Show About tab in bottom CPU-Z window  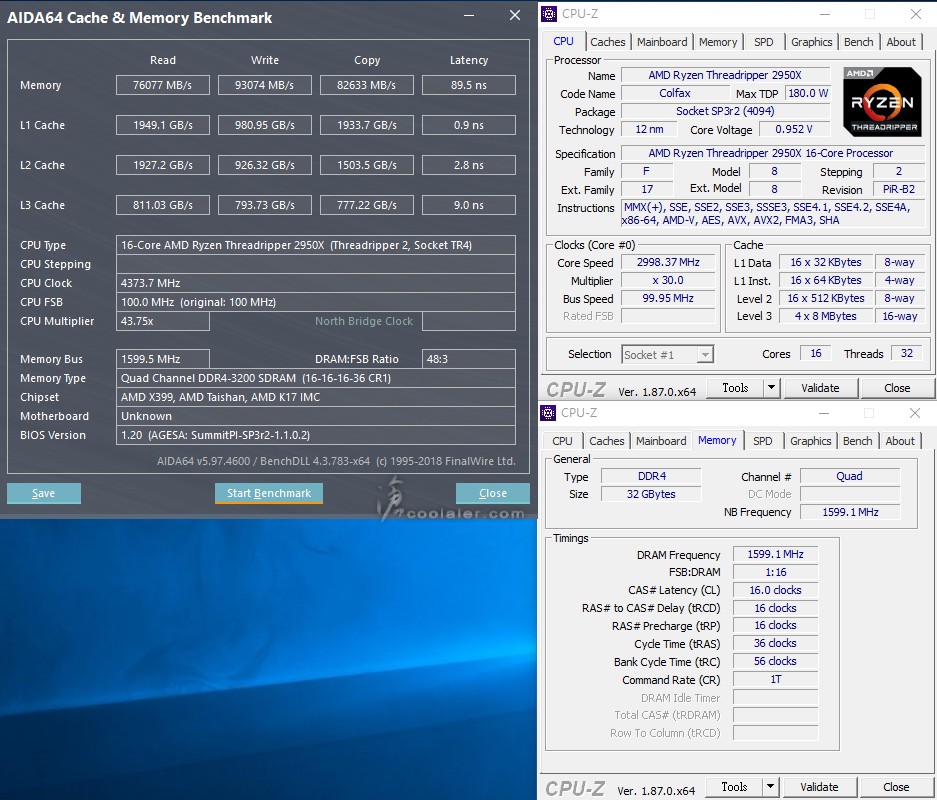[x=899, y=441]
